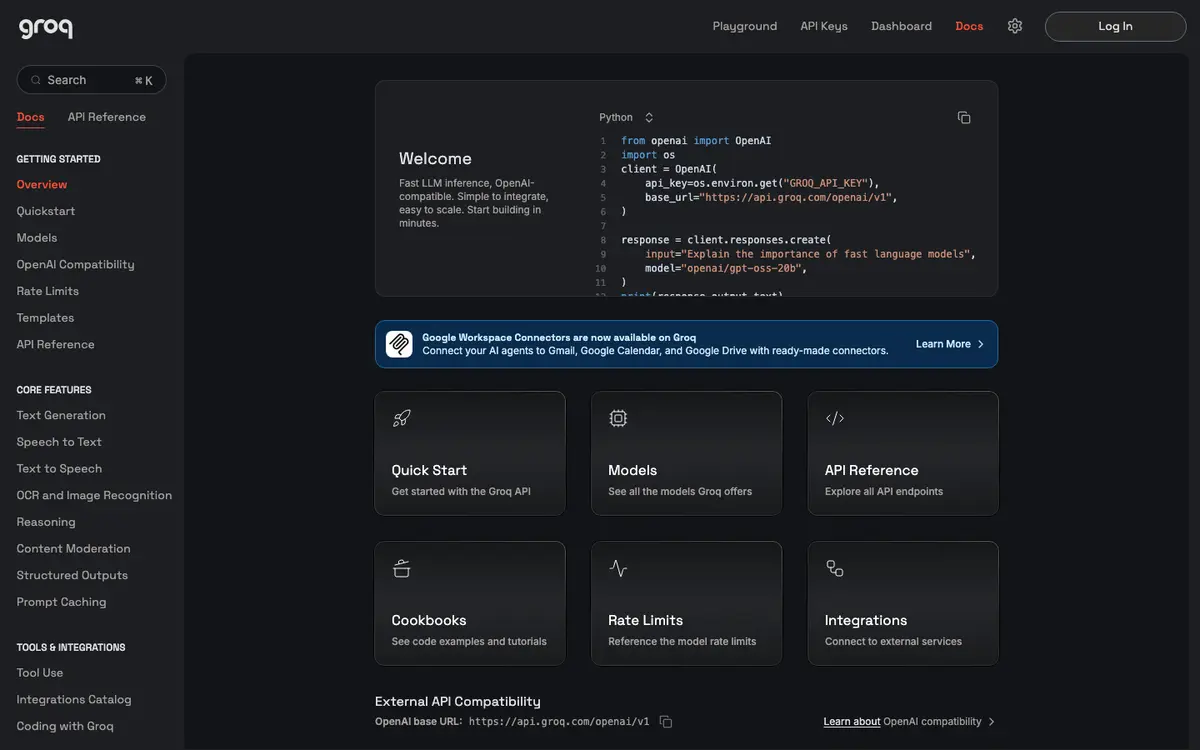Click the activity pulse icon on Rate Limits
The width and height of the screenshot is (1200, 750).
[618, 568]
